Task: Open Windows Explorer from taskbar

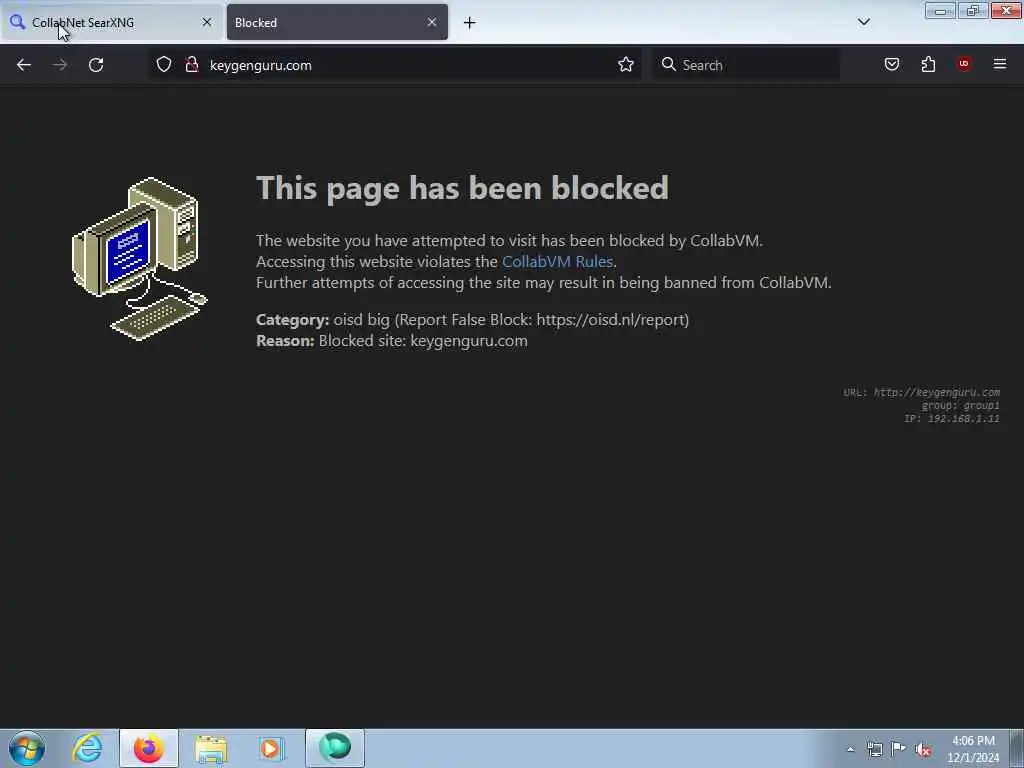Action: point(211,748)
